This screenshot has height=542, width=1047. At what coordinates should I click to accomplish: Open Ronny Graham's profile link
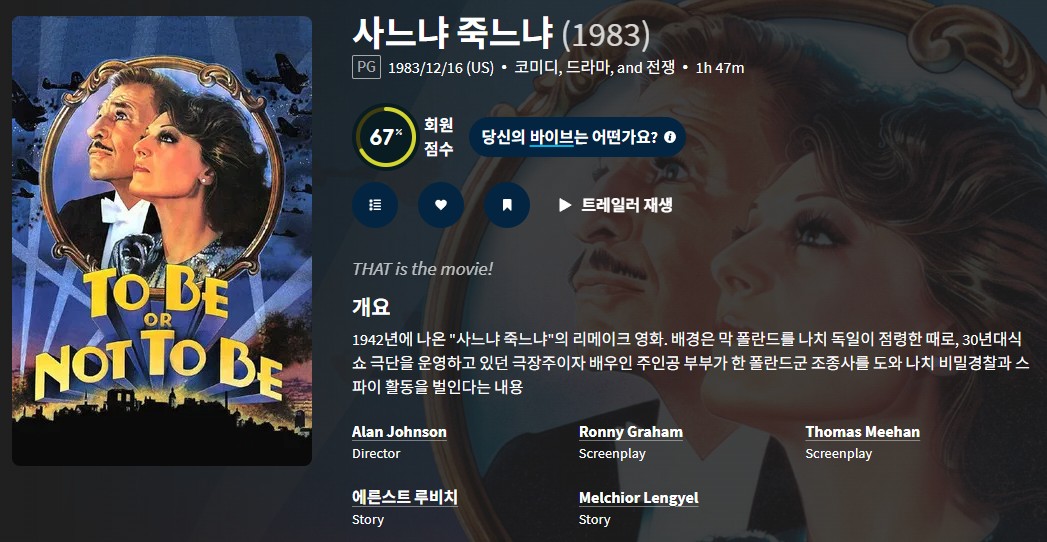pyautogui.click(x=630, y=432)
